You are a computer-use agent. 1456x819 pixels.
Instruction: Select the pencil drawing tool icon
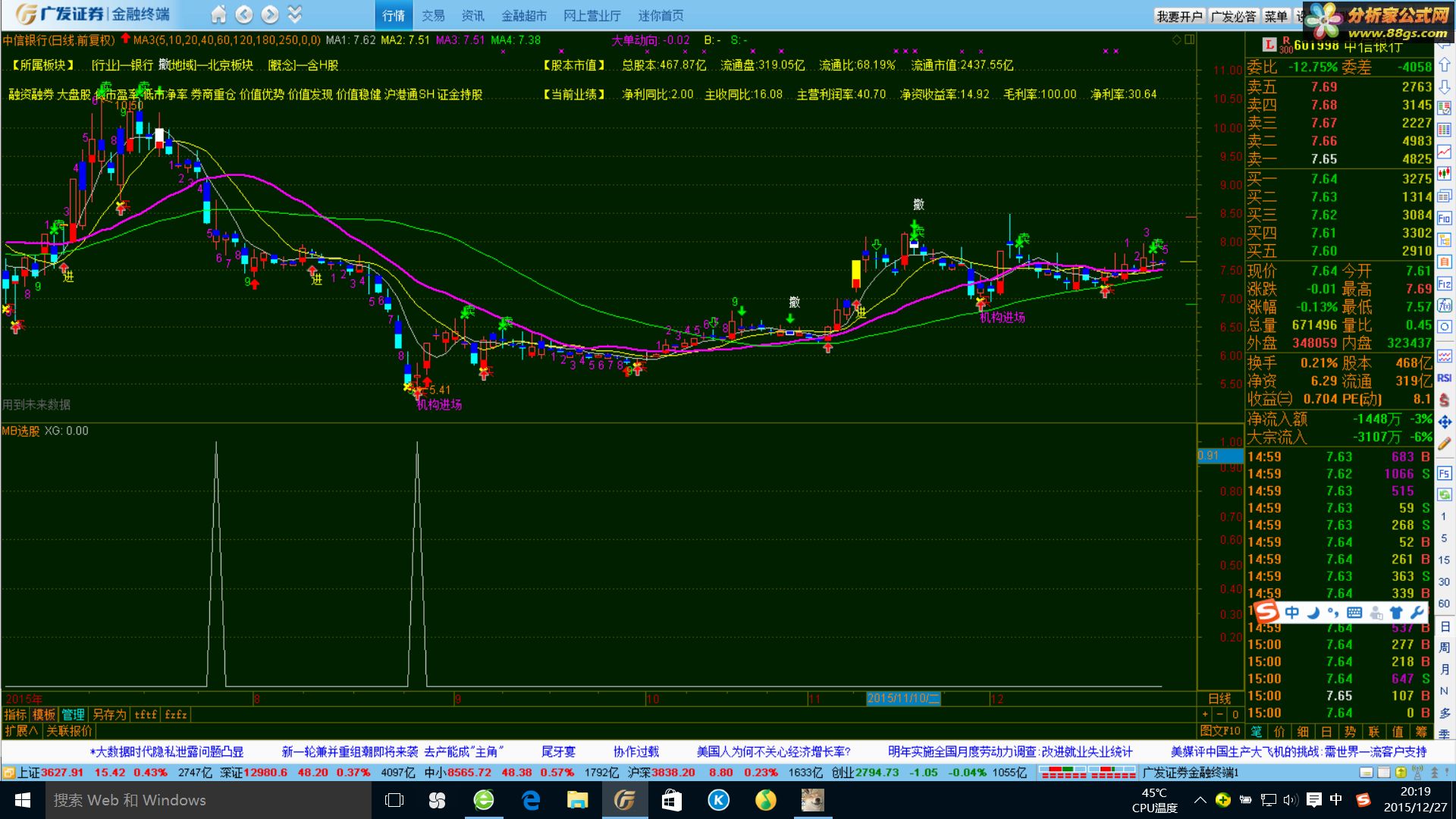point(1445,444)
